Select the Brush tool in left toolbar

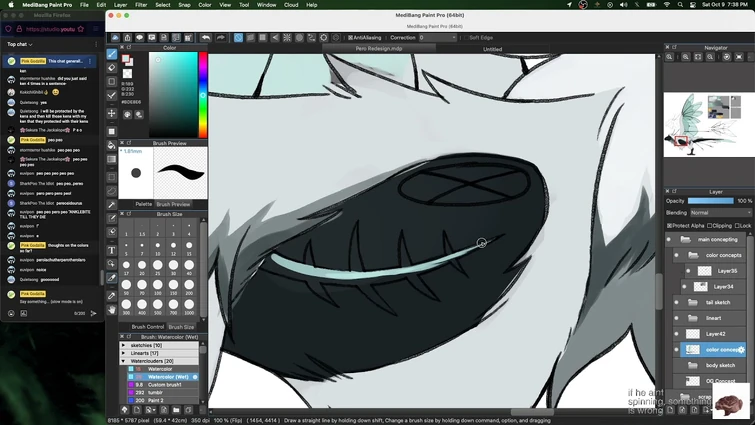[112, 55]
